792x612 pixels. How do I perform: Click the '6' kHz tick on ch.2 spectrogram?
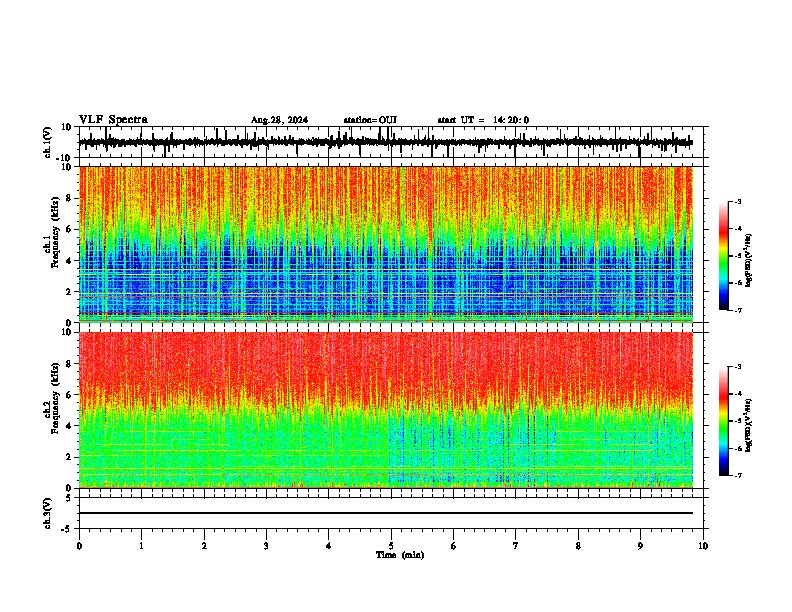[70, 395]
